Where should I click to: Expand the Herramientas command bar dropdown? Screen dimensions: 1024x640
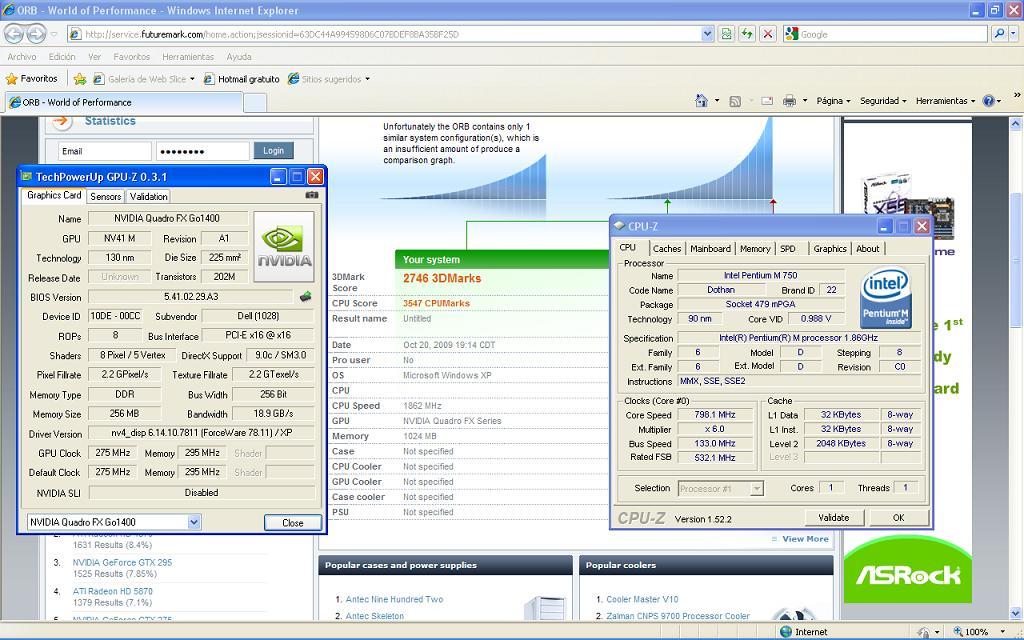coord(946,101)
